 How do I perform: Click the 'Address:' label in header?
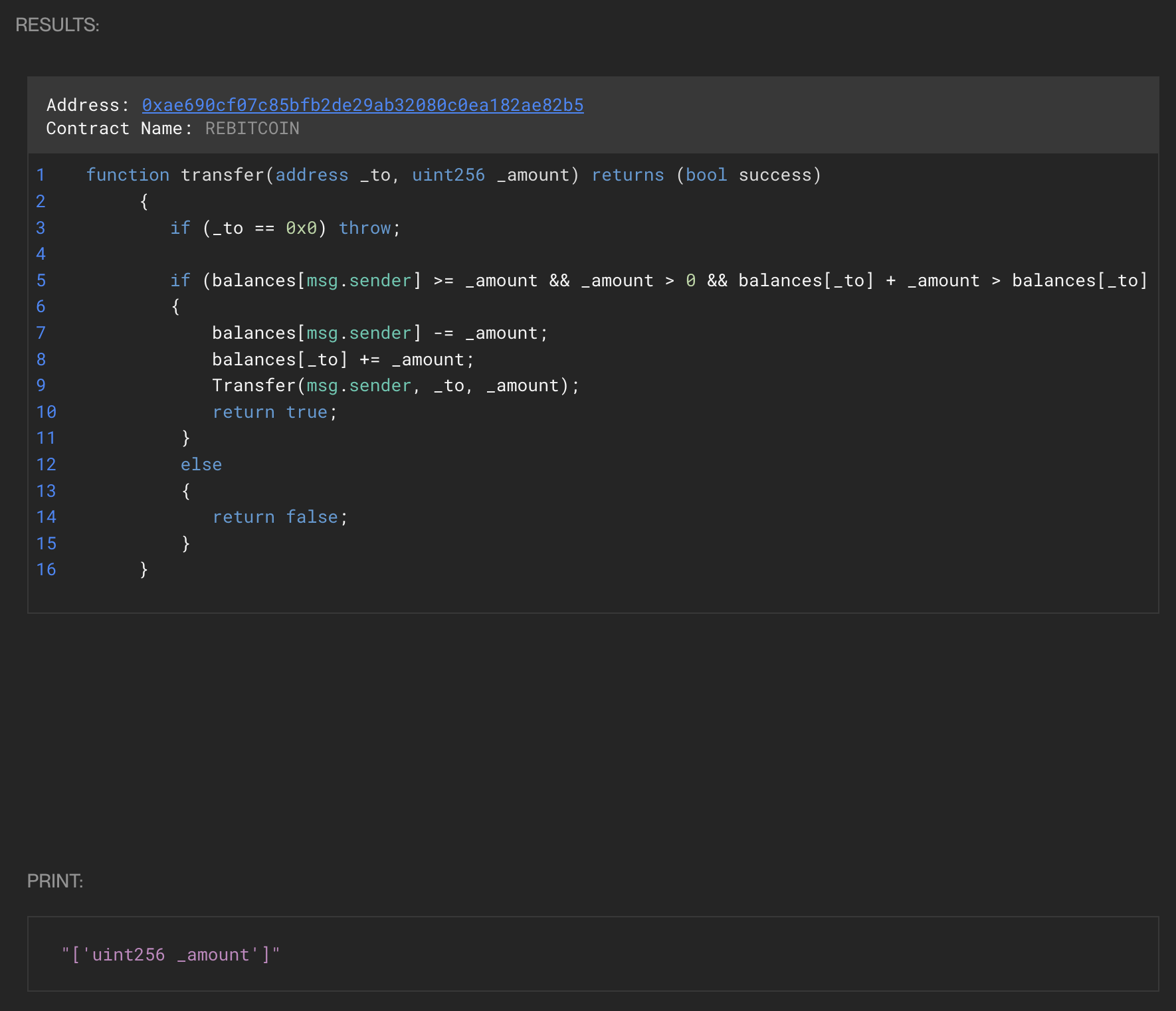click(88, 105)
